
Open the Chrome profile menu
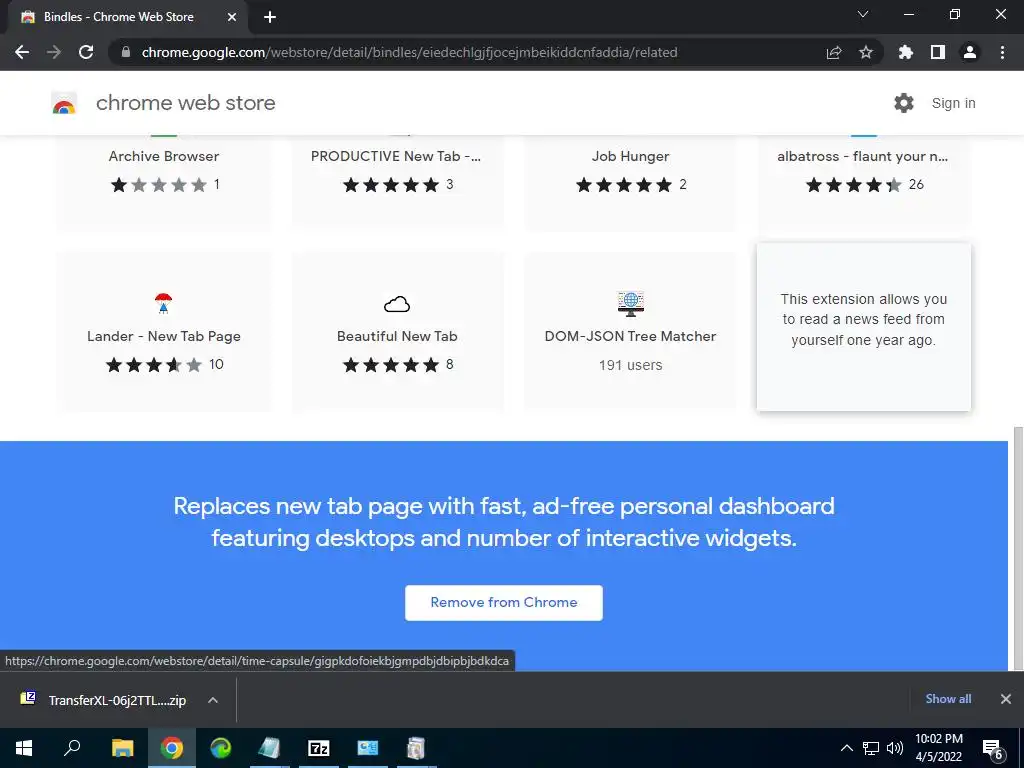tap(970, 52)
